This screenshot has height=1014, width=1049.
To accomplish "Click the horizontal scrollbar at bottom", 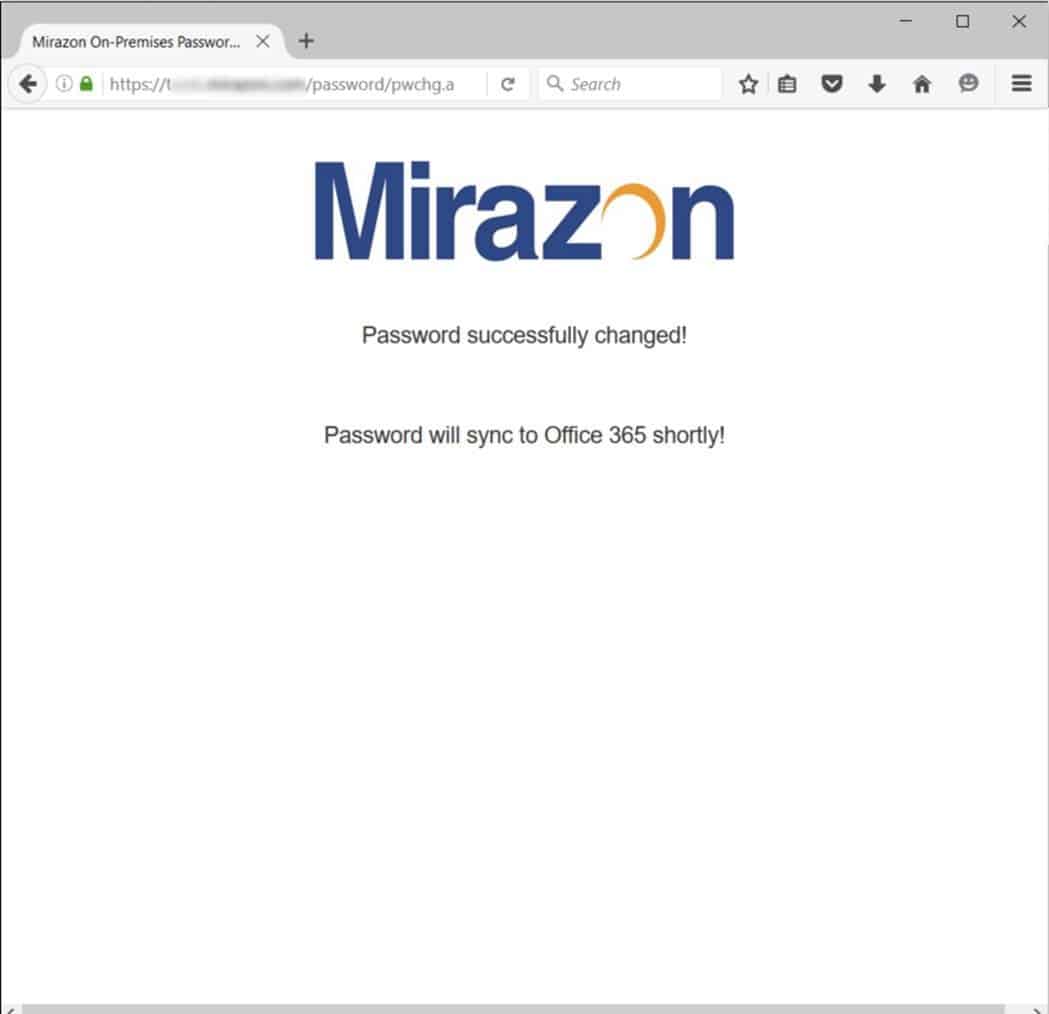I will tap(512, 1009).
